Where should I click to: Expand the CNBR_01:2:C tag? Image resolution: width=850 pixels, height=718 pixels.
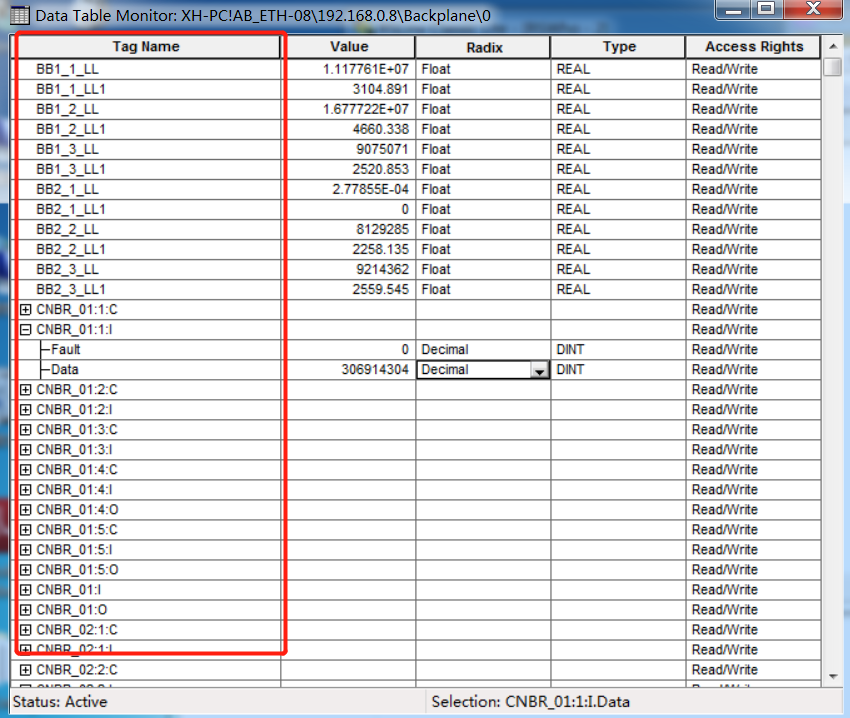pos(26,389)
